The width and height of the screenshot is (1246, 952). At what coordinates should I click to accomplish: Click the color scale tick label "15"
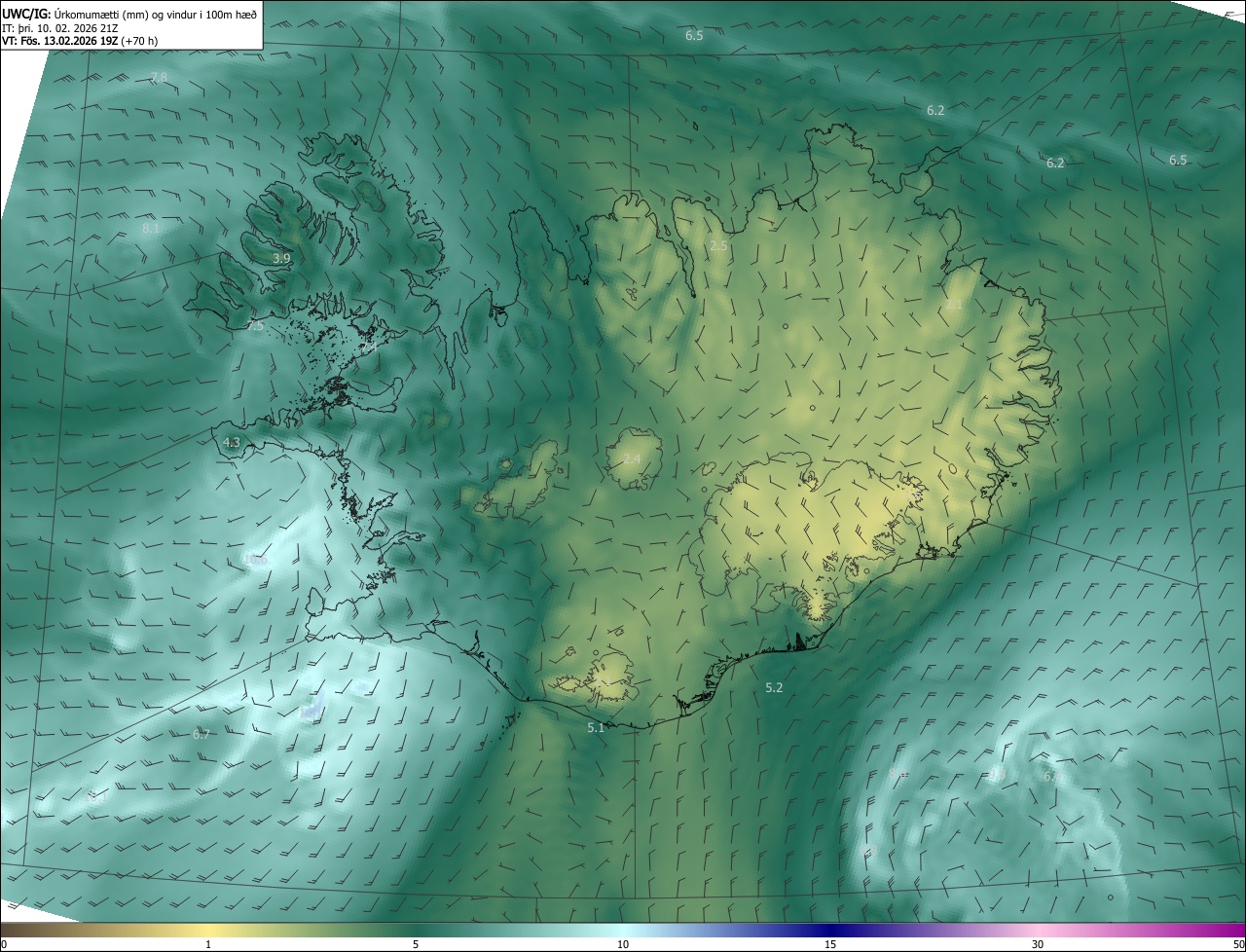830,944
